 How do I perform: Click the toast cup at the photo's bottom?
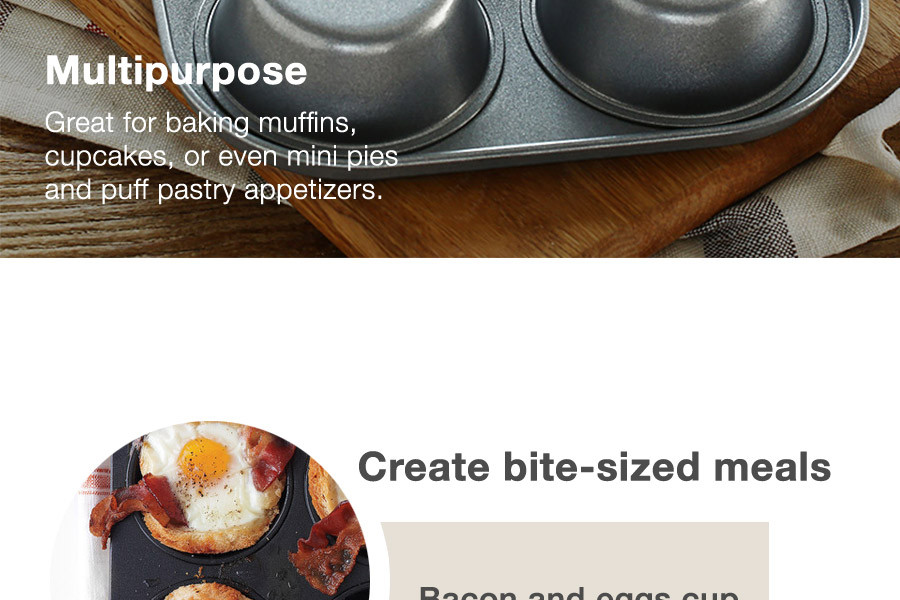(x=207, y=591)
